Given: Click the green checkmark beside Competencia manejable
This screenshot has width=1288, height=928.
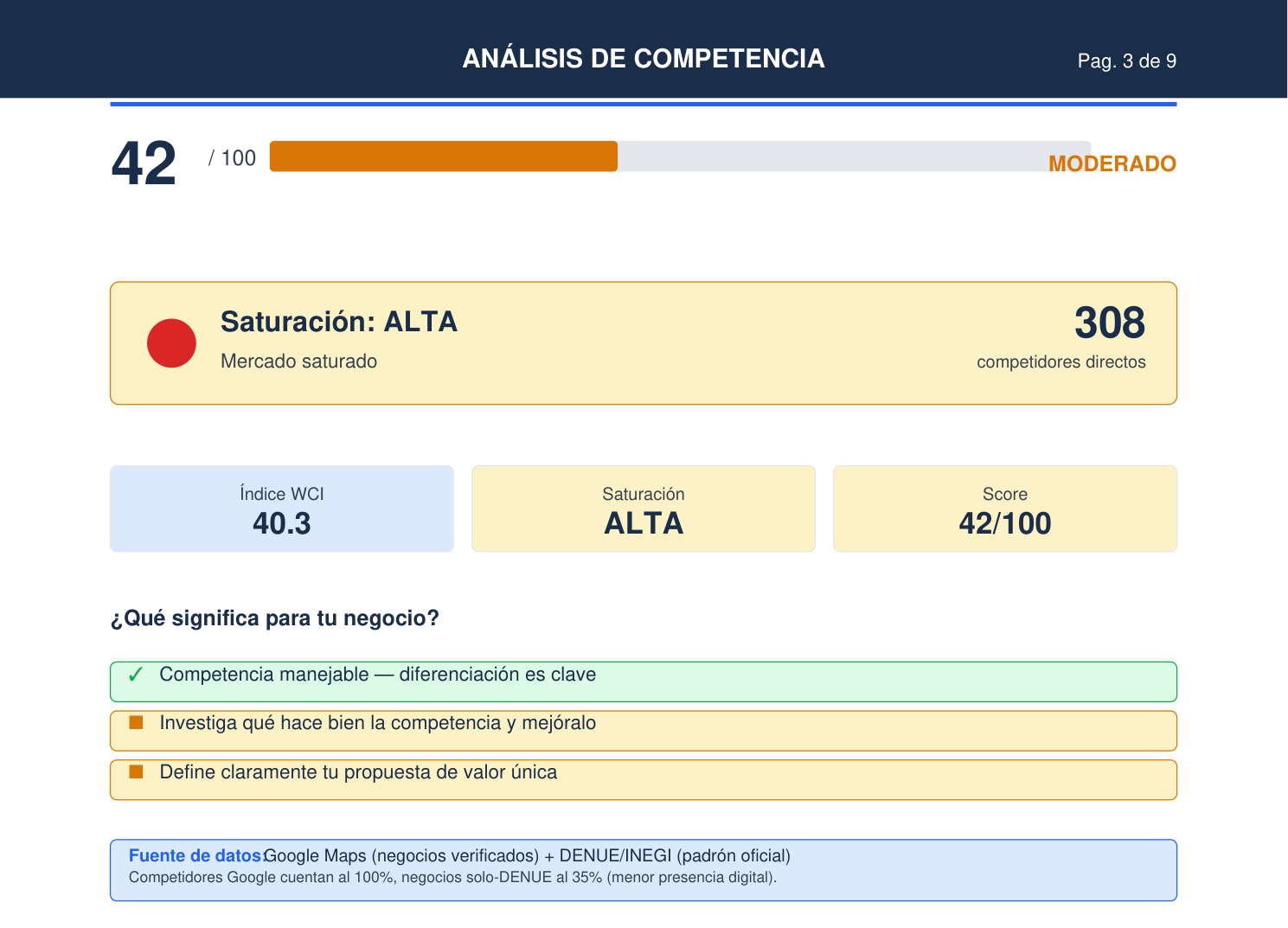Looking at the screenshot, I should pyautogui.click(x=135, y=675).
